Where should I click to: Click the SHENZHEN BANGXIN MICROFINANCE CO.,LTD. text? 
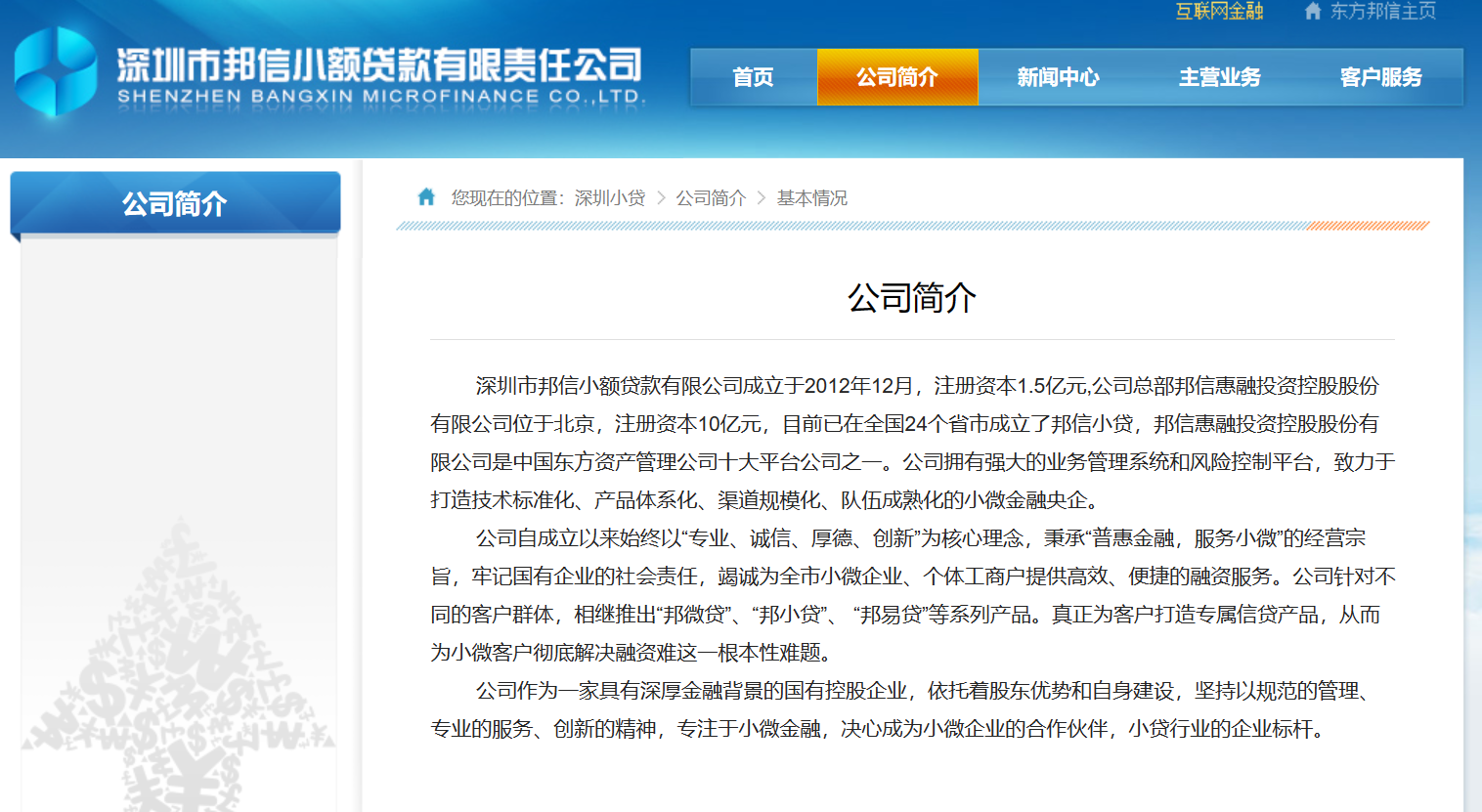381,97
